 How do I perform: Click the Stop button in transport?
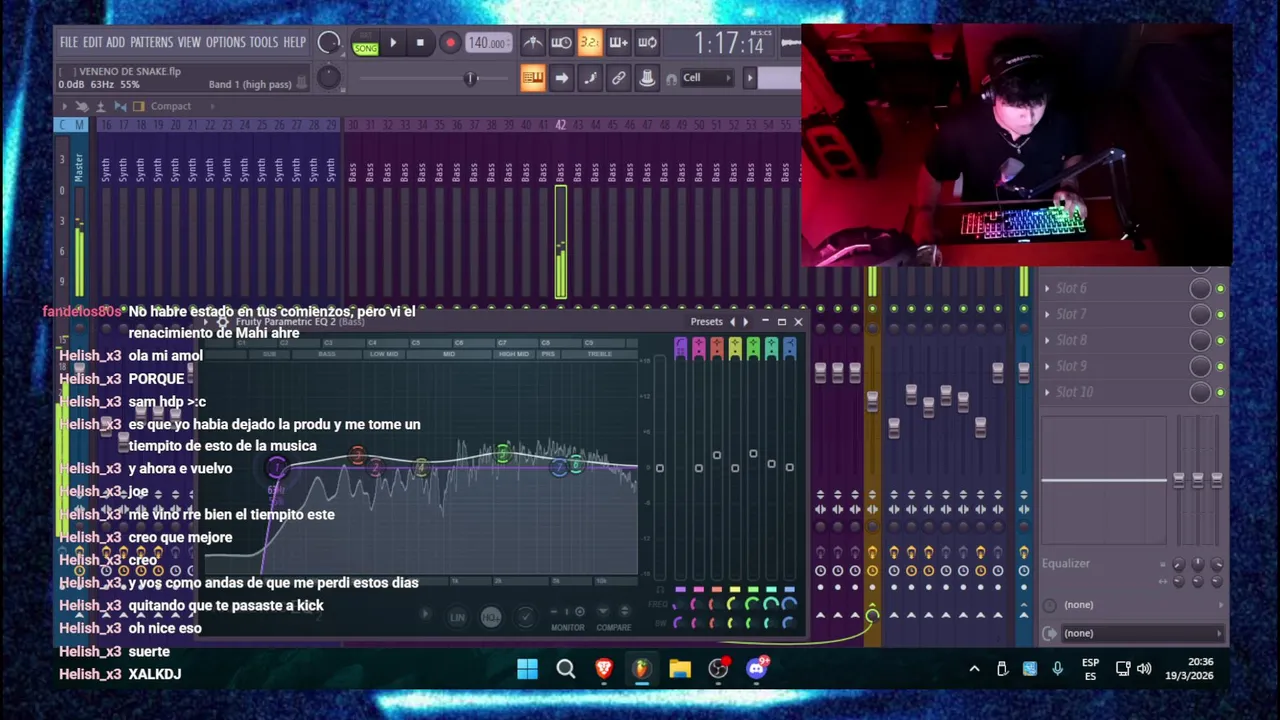pyautogui.click(x=421, y=43)
